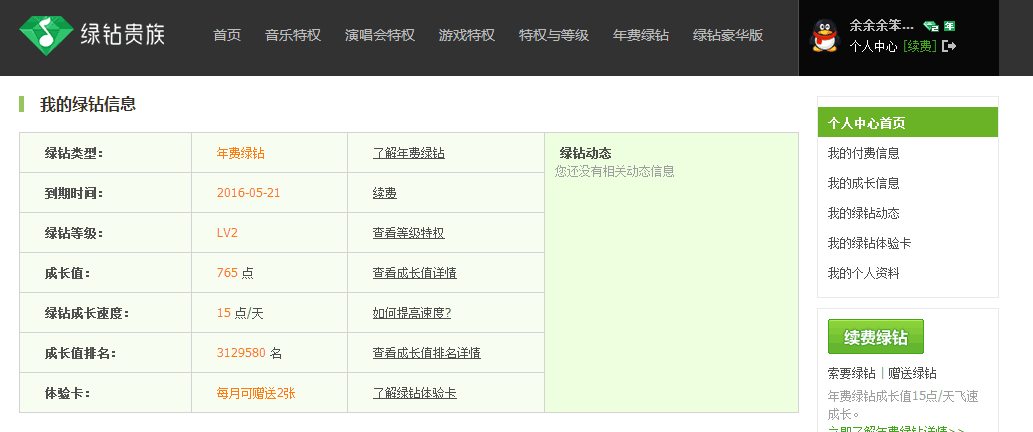Click the annual-fee 年 badge icon
1033x432 pixels.
(x=949, y=26)
